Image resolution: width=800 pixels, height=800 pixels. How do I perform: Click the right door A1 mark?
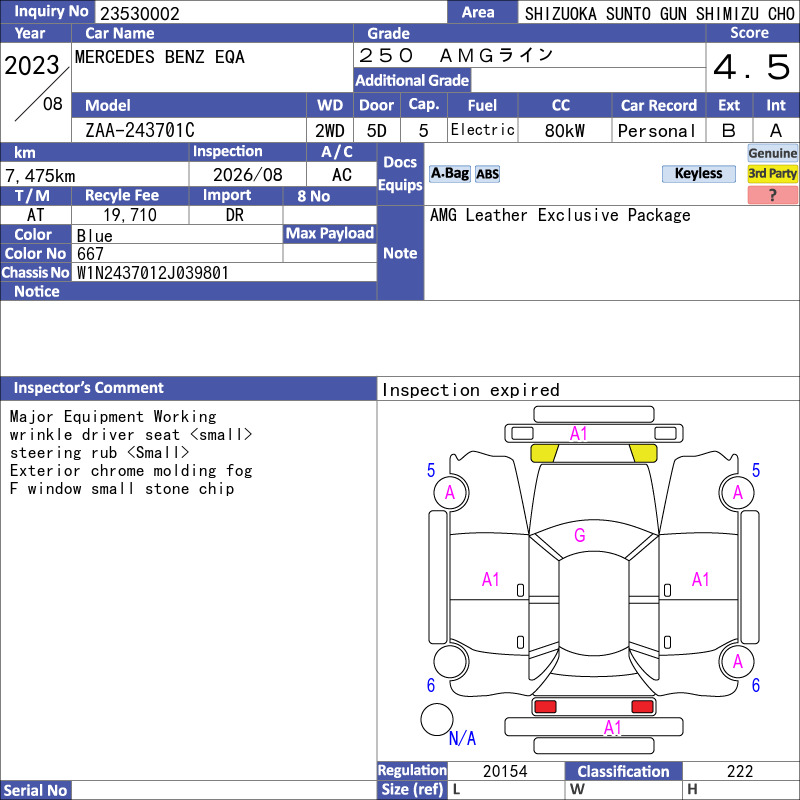point(701,580)
